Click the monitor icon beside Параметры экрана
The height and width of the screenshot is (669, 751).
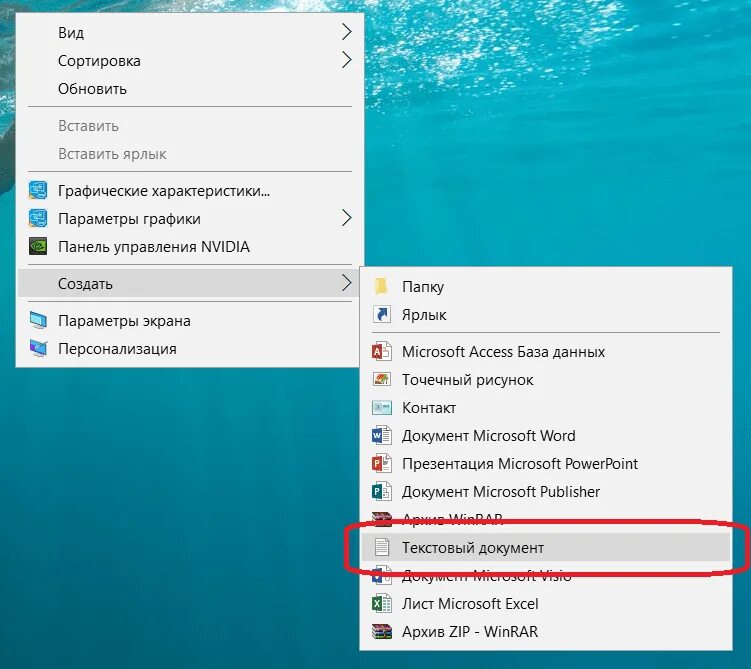[x=38, y=320]
